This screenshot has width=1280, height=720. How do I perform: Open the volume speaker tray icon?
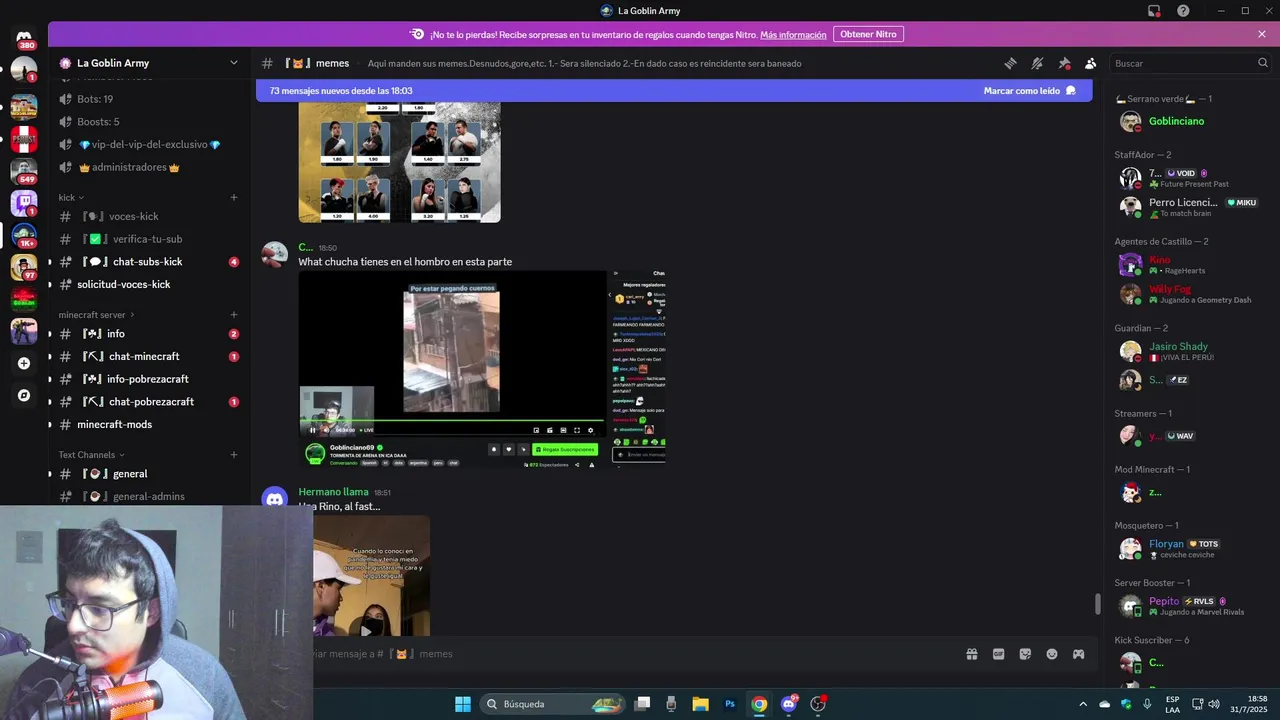(1214, 704)
